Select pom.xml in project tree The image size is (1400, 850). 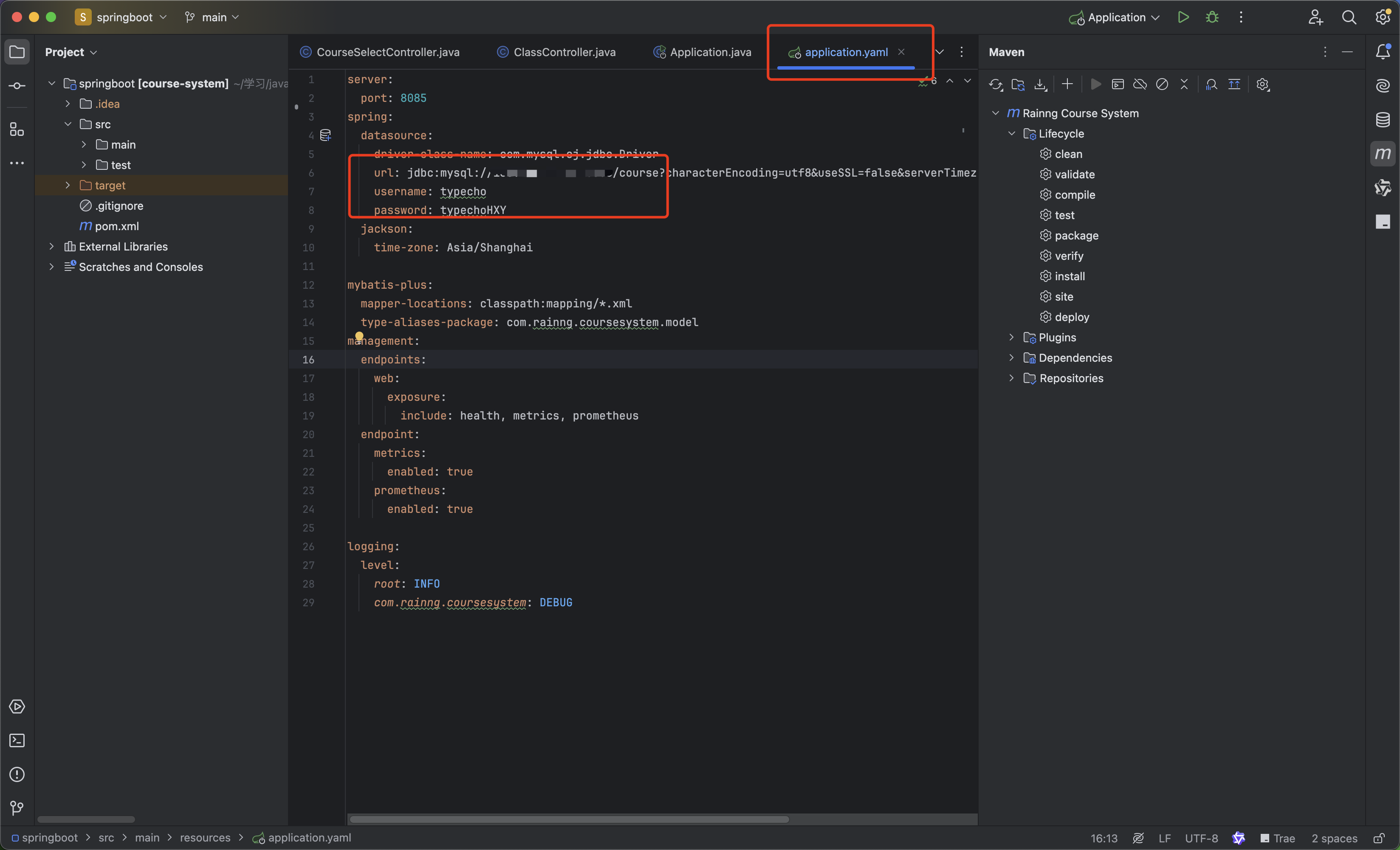tap(110, 226)
